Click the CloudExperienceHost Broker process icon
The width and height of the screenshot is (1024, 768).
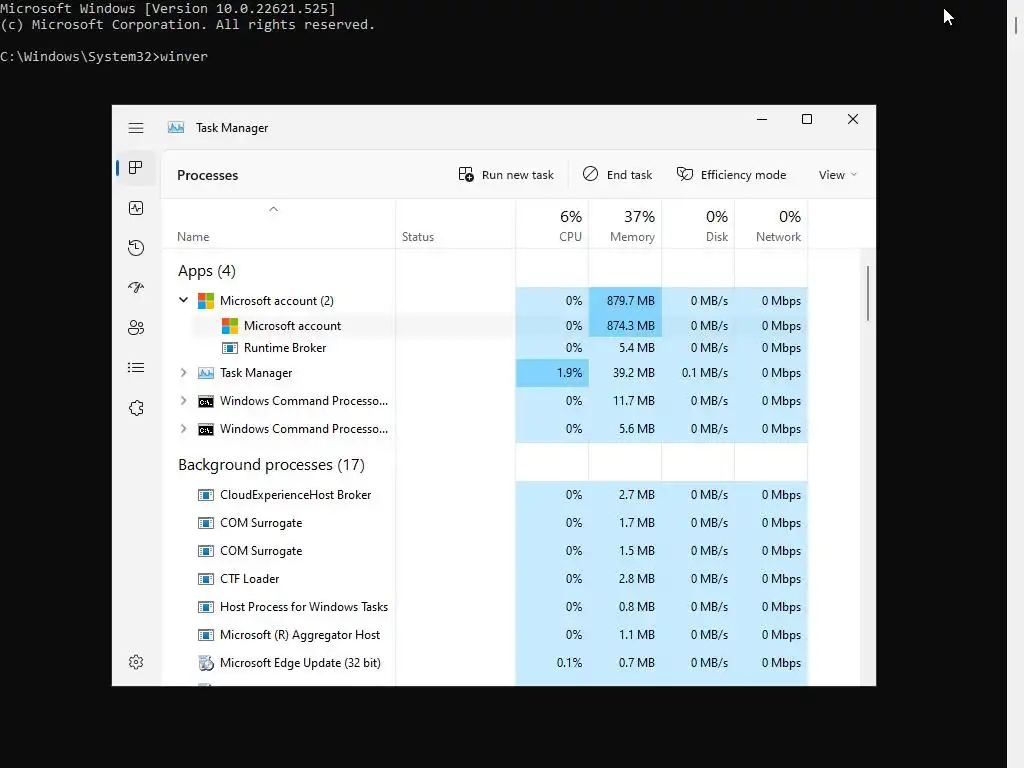click(x=206, y=495)
